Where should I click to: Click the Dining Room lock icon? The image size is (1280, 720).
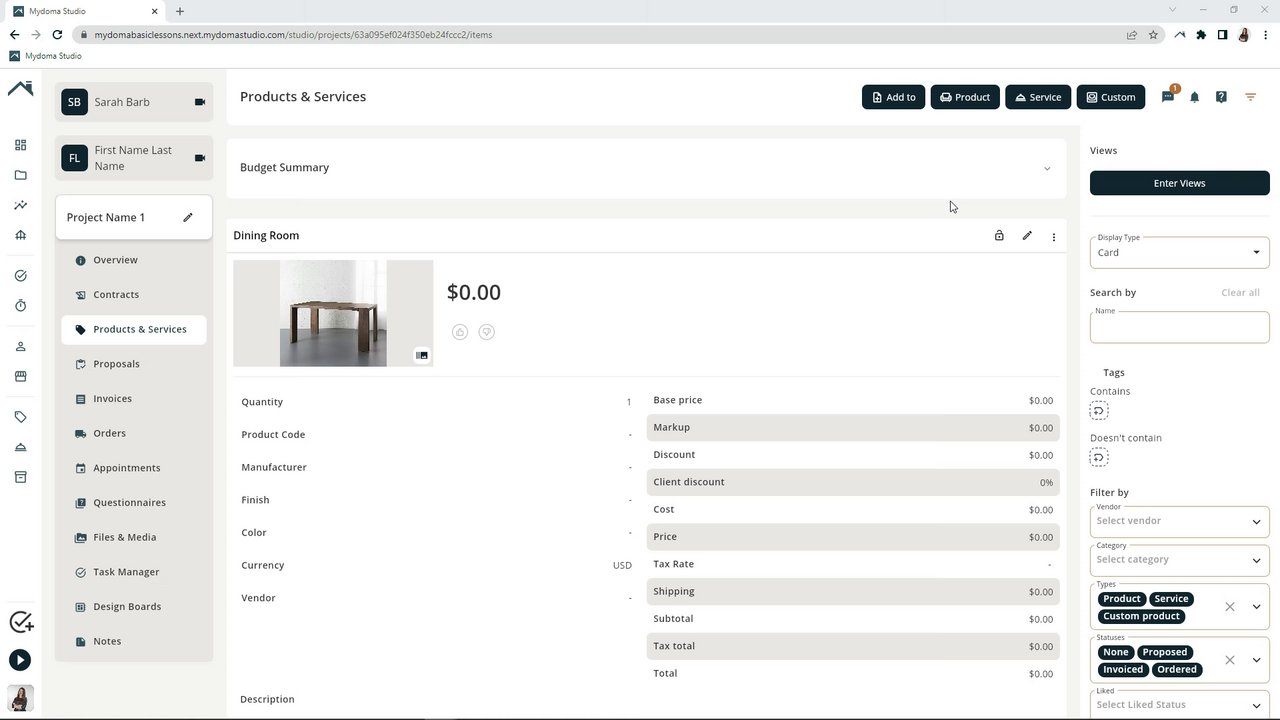[999, 236]
